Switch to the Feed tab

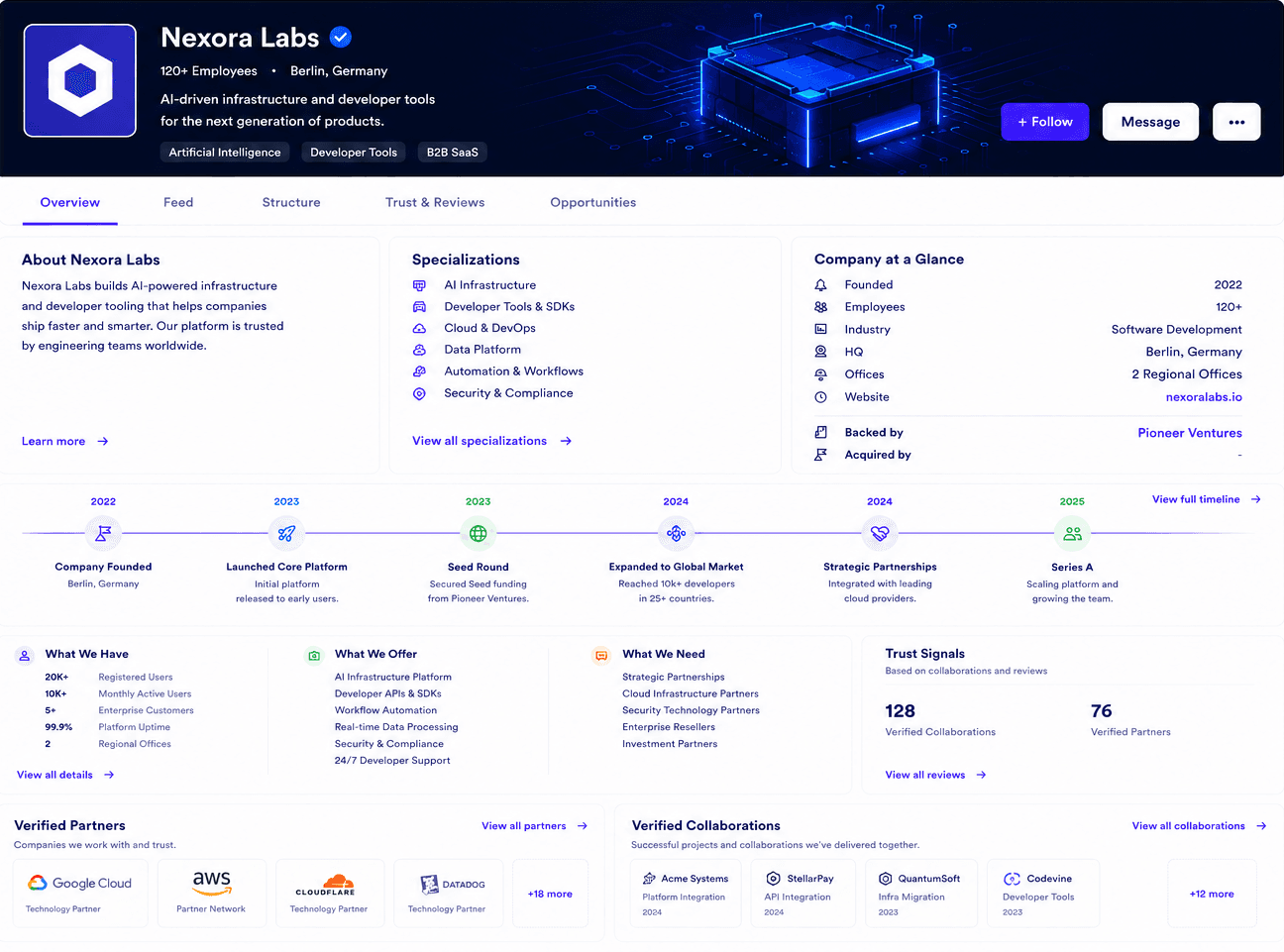(178, 202)
